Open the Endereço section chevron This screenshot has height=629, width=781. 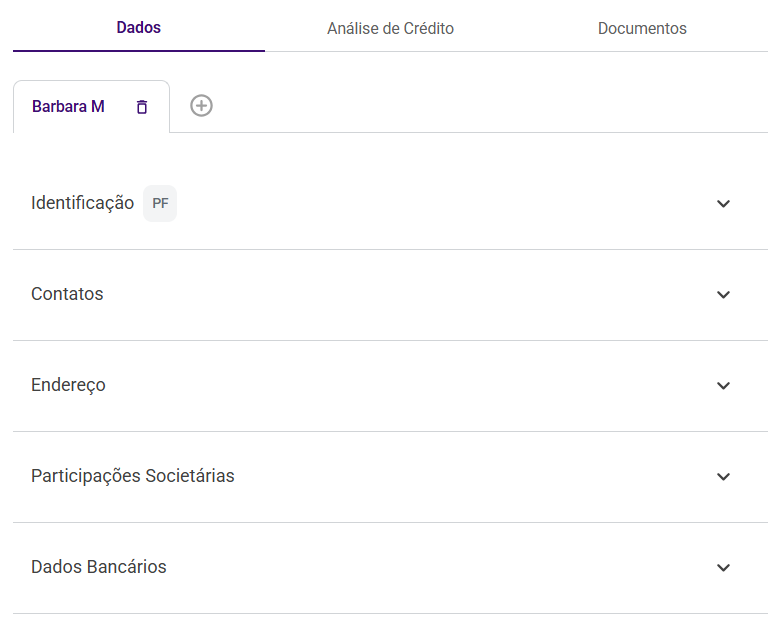click(x=724, y=386)
